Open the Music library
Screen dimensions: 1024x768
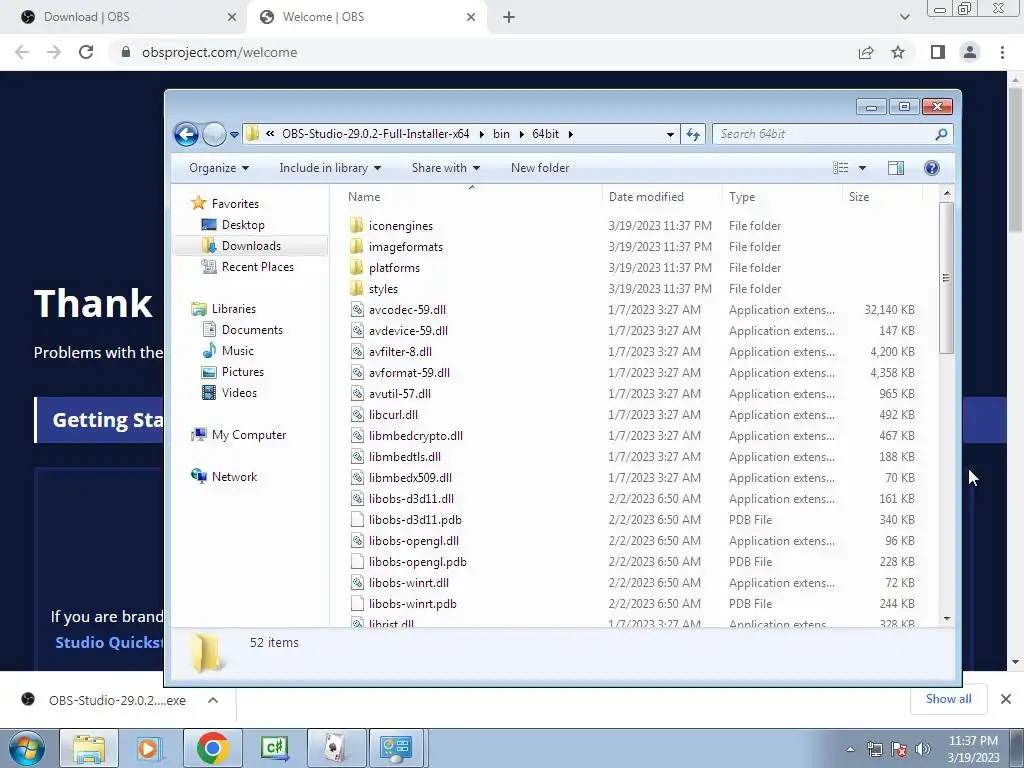[x=238, y=351]
